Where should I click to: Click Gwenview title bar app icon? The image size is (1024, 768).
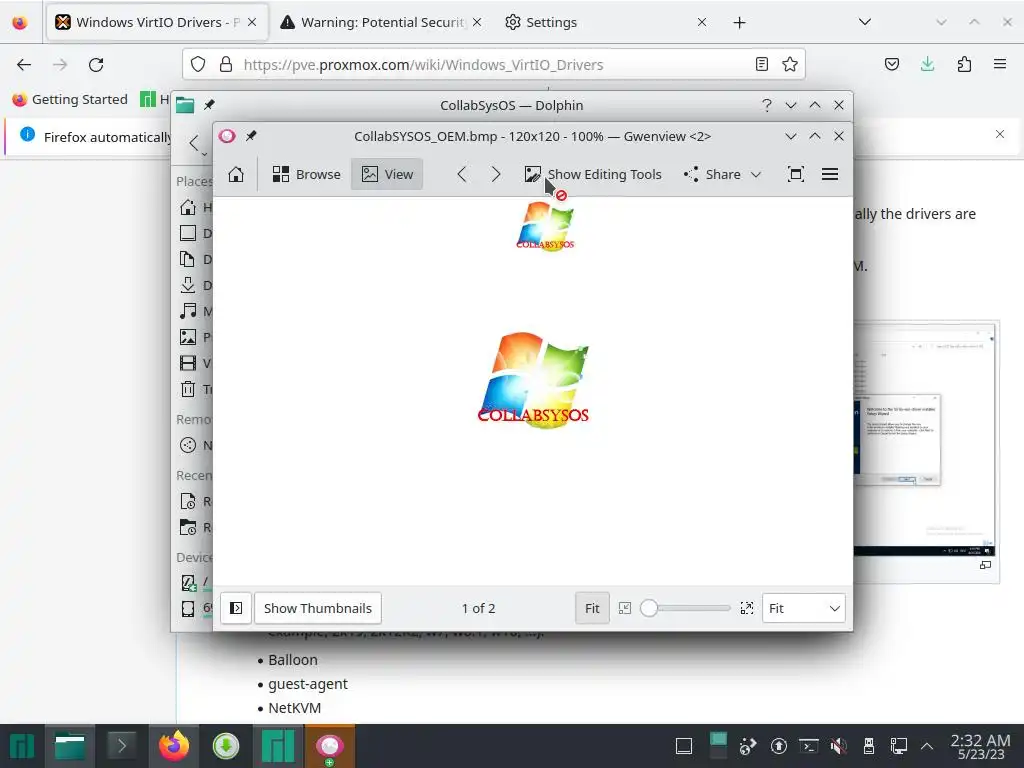pyautogui.click(x=227, y=136)
